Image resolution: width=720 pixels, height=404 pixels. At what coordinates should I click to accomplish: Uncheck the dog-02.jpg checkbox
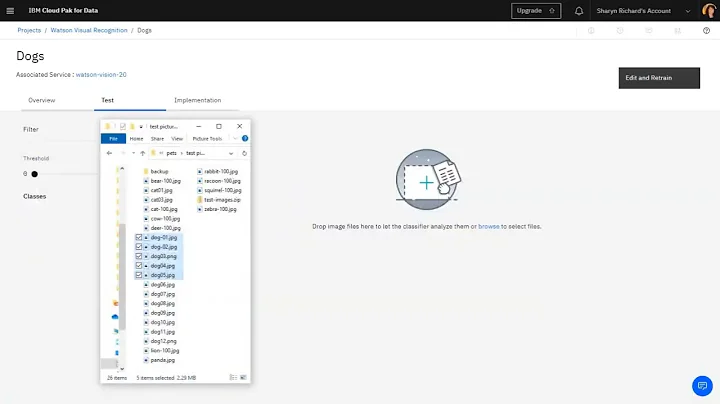coord(139,247)
